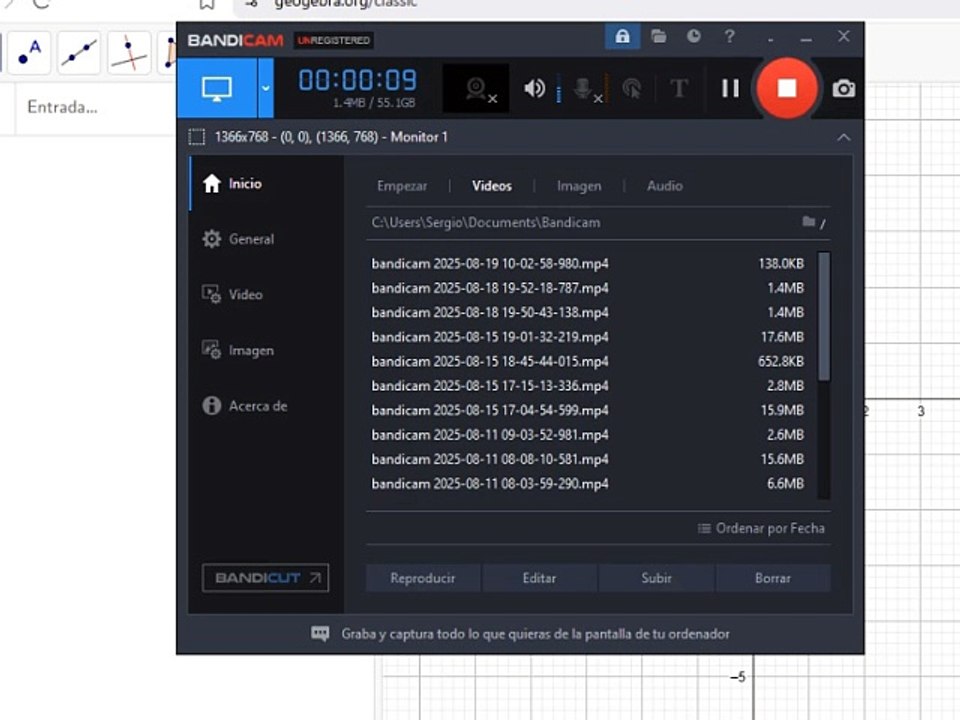This screenshot has height=720, width=960.
Task: Switch to the Audio tab
Action: (x=664, y=186)
